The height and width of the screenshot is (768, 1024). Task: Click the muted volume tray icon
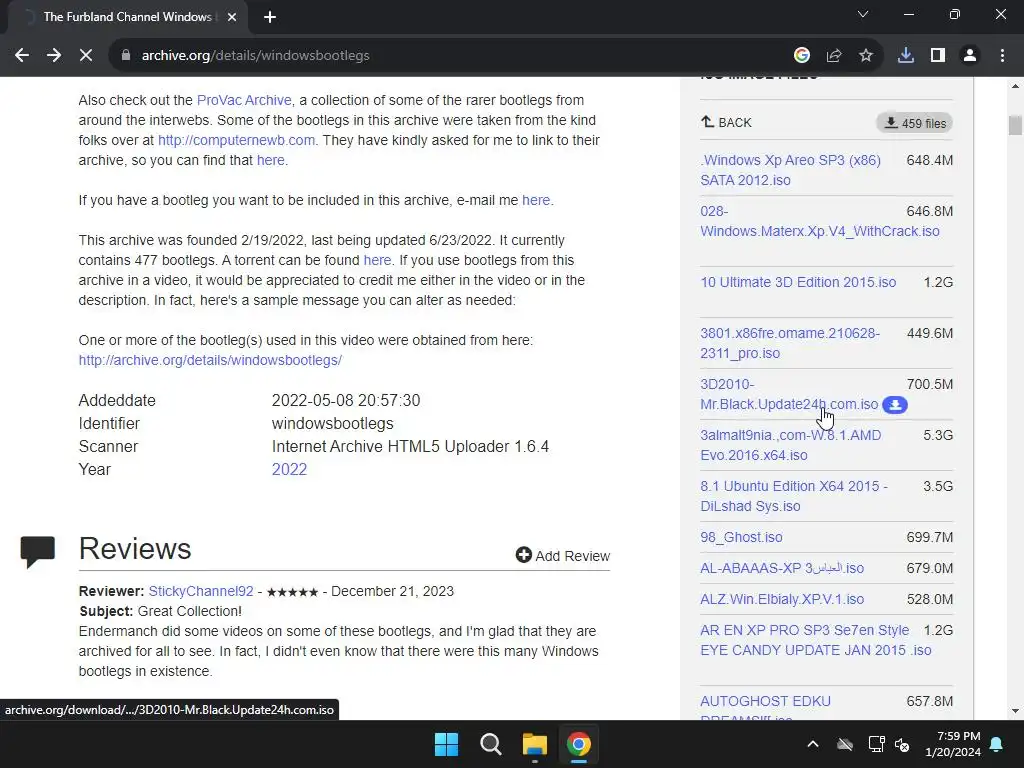903,744
